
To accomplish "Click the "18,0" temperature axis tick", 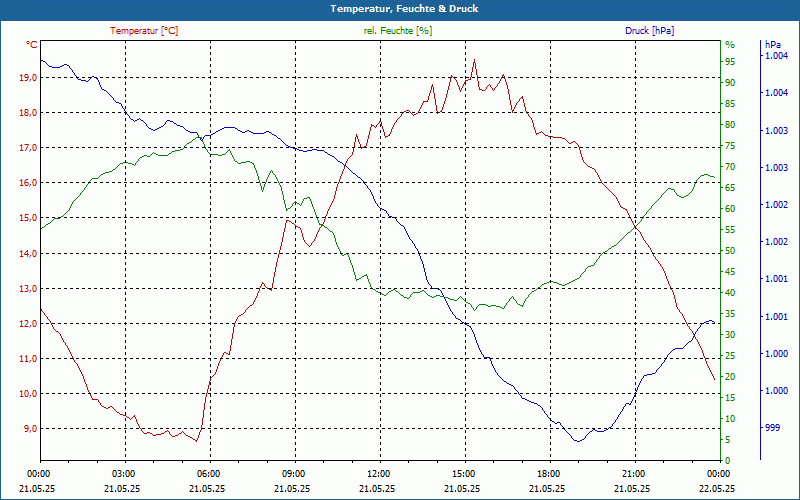I will [29, 113].
